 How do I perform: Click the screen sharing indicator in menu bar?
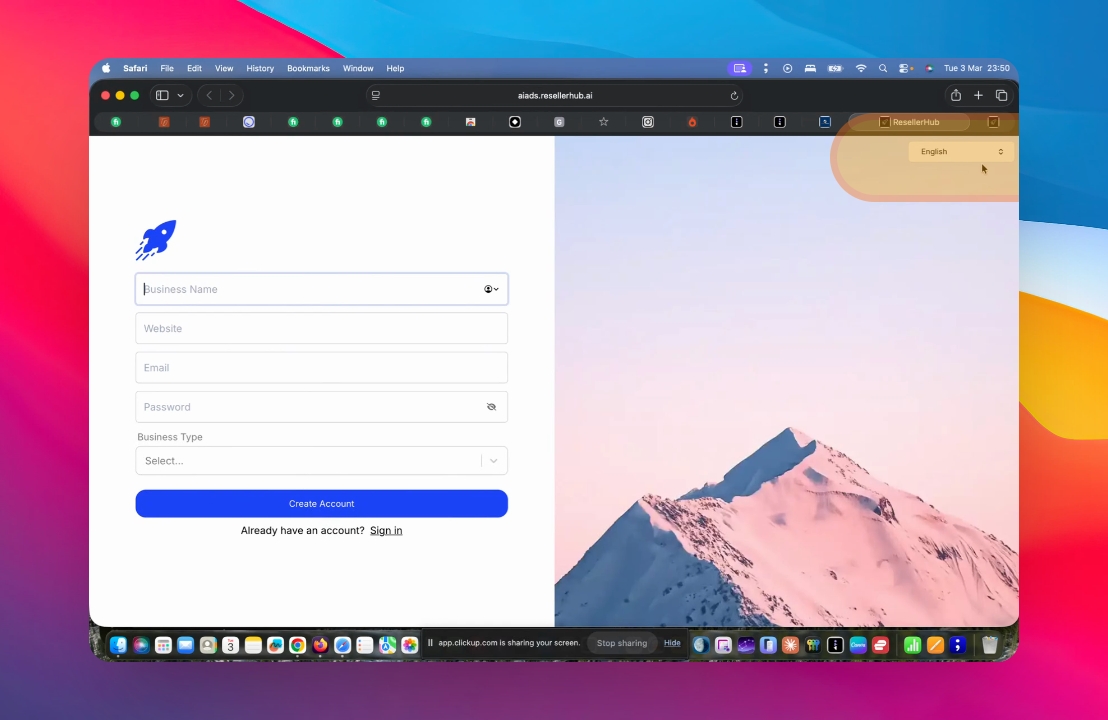740,69
